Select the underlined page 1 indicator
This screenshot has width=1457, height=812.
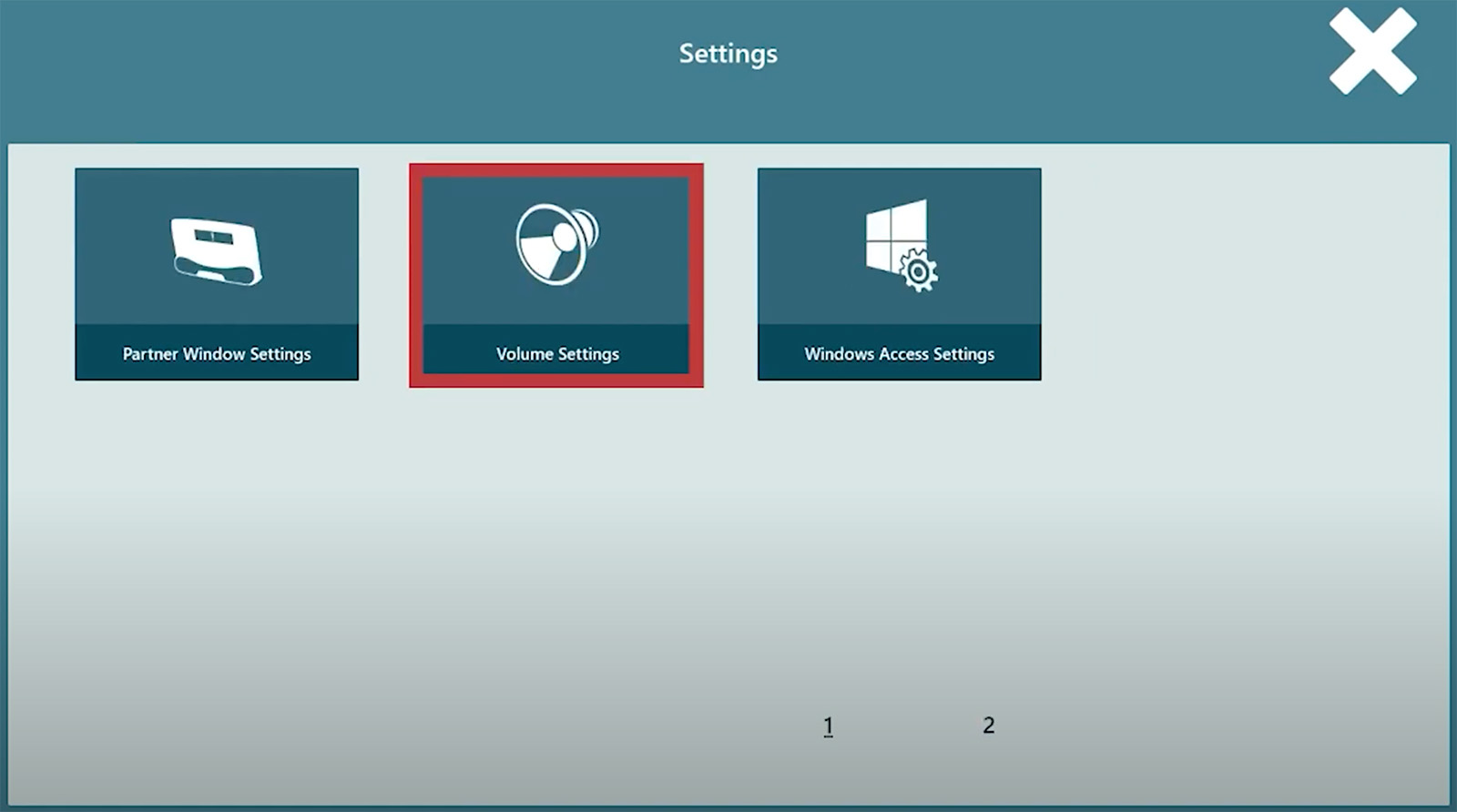828,726
